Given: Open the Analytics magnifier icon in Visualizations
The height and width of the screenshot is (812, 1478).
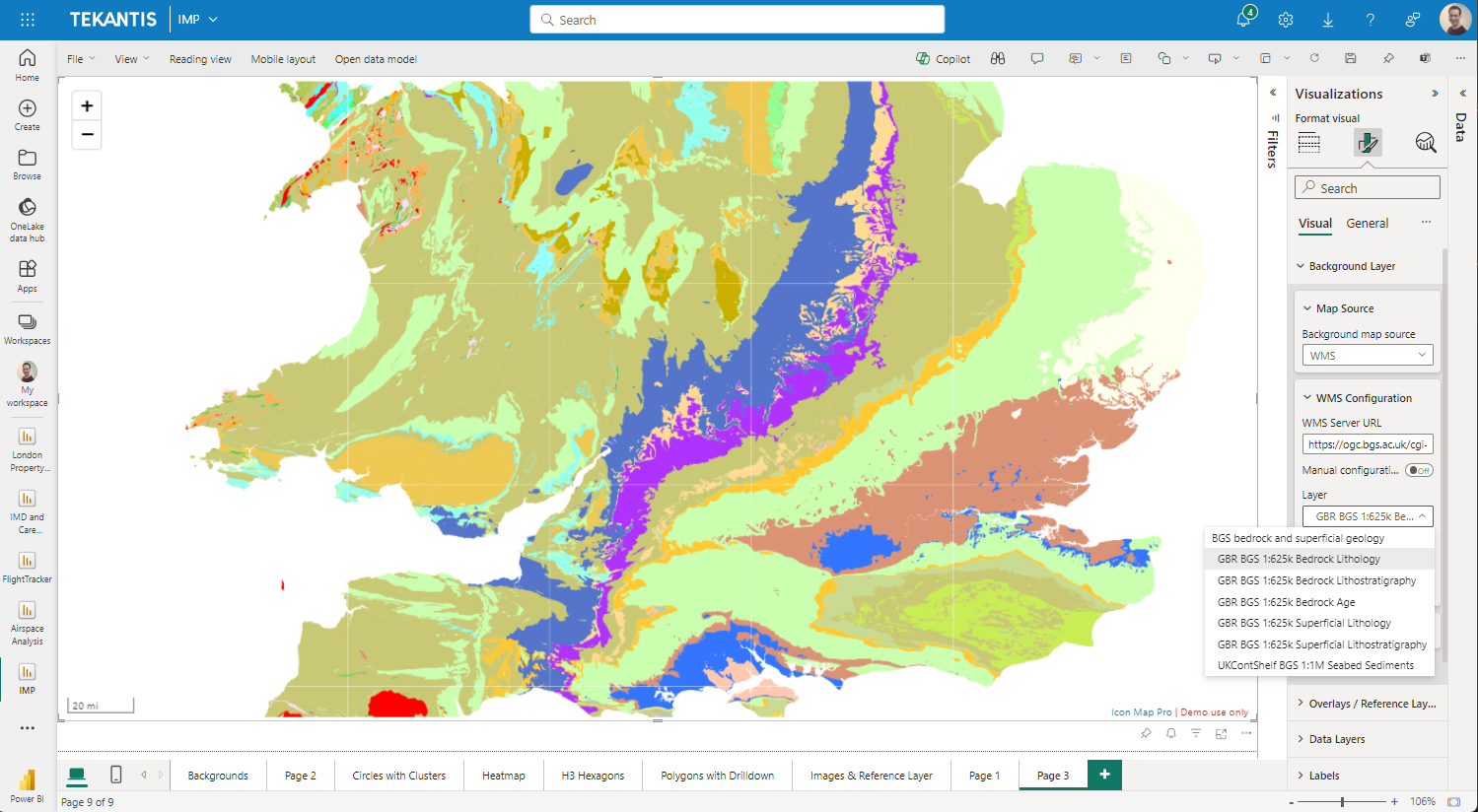Looking at the screenshot, I should 1425,143.
